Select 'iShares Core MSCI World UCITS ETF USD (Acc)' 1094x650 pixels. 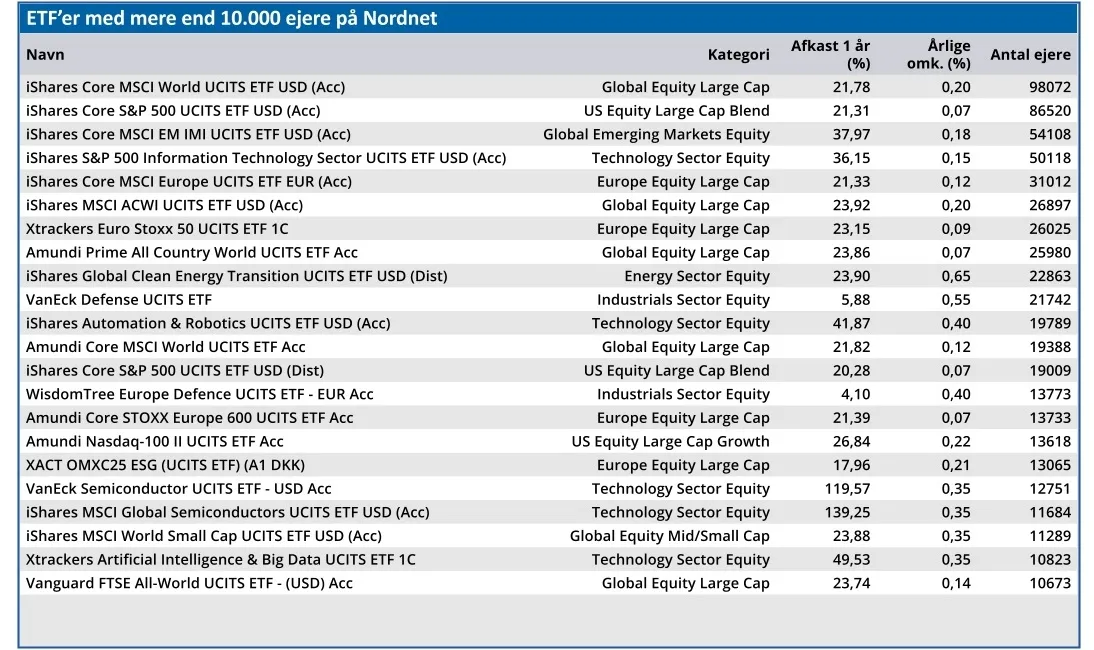pos(186,87)
